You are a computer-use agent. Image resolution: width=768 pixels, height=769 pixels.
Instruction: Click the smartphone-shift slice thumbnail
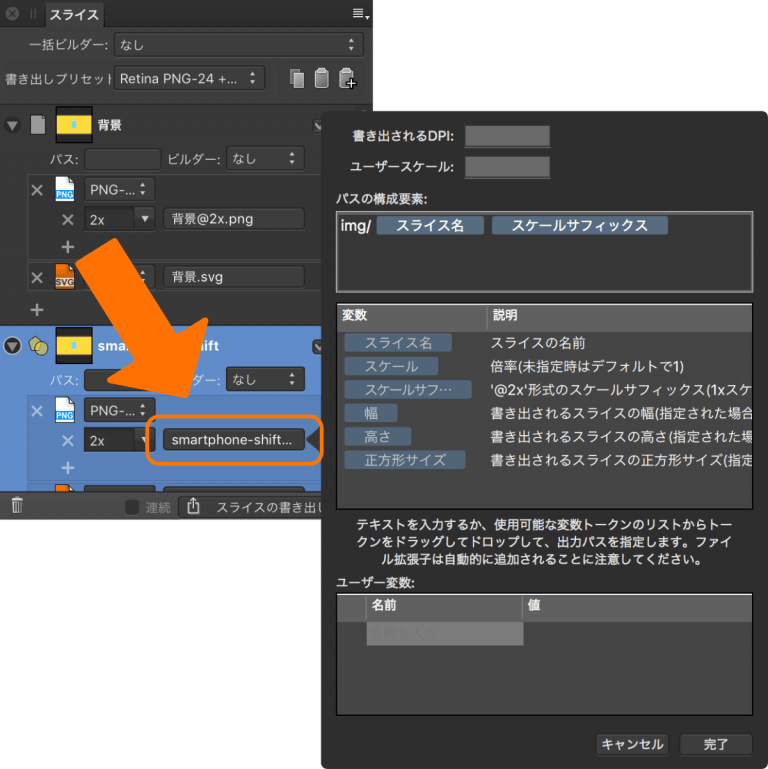click(74, 346)
